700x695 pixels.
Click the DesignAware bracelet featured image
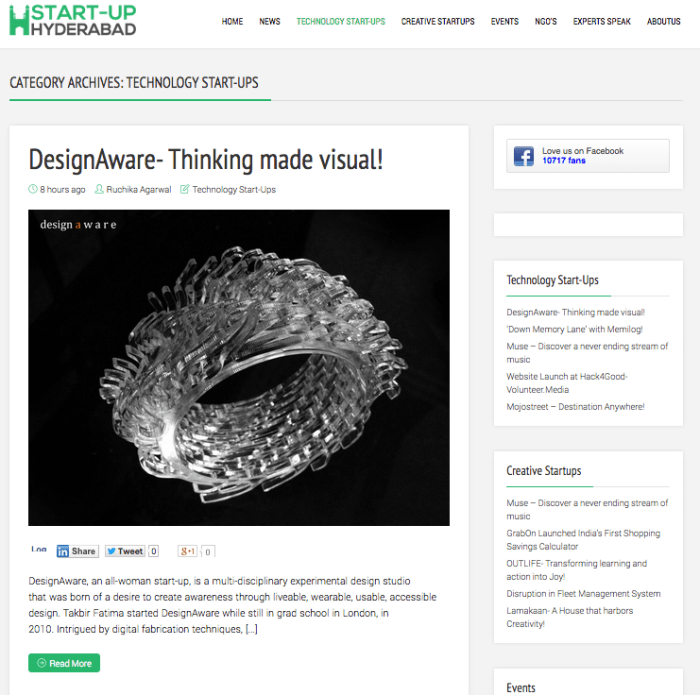[x=238, y=367]
